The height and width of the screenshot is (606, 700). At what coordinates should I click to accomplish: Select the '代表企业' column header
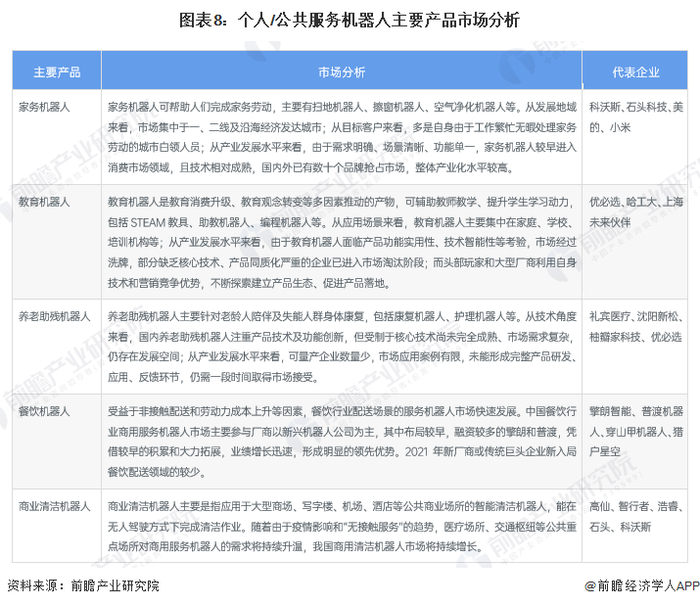tap(635, 71)
